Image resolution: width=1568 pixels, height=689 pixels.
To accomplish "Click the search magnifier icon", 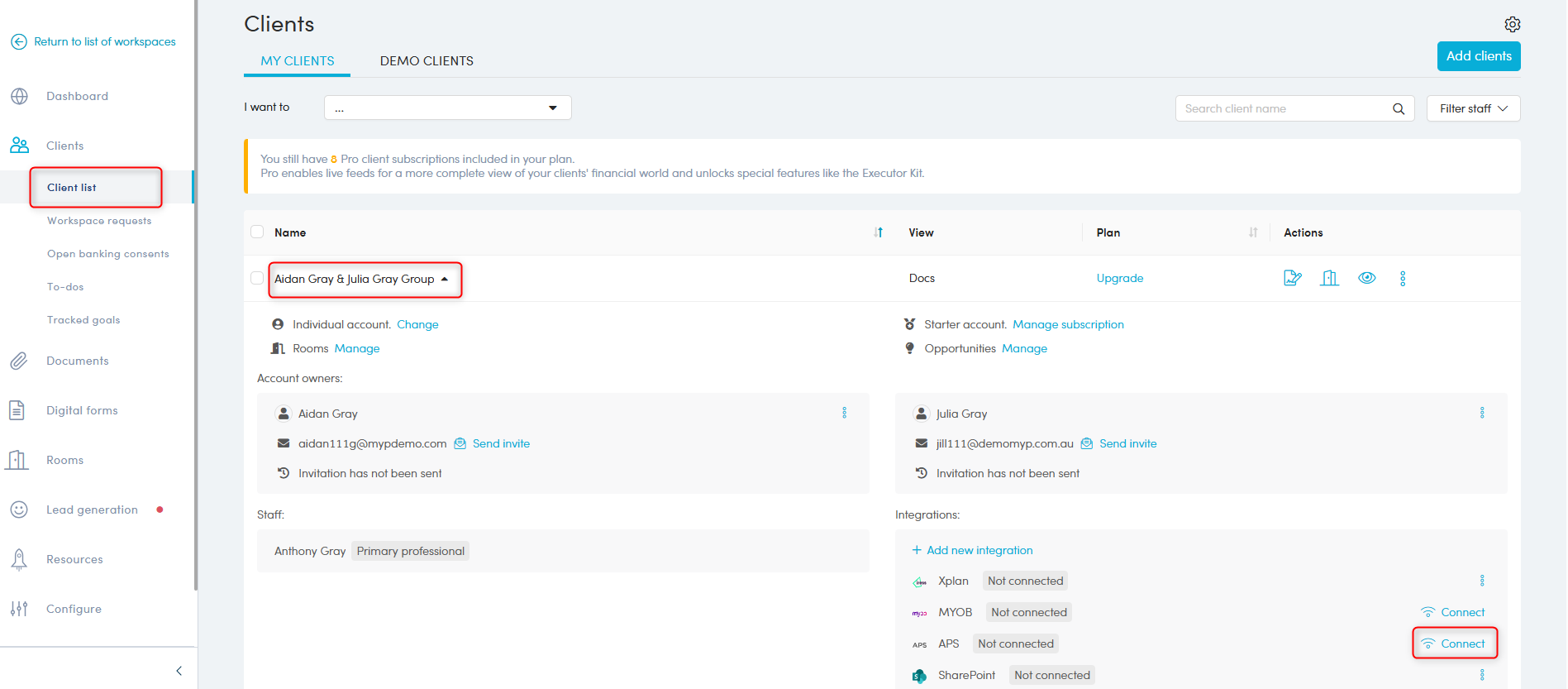I will click(1399, 108).
